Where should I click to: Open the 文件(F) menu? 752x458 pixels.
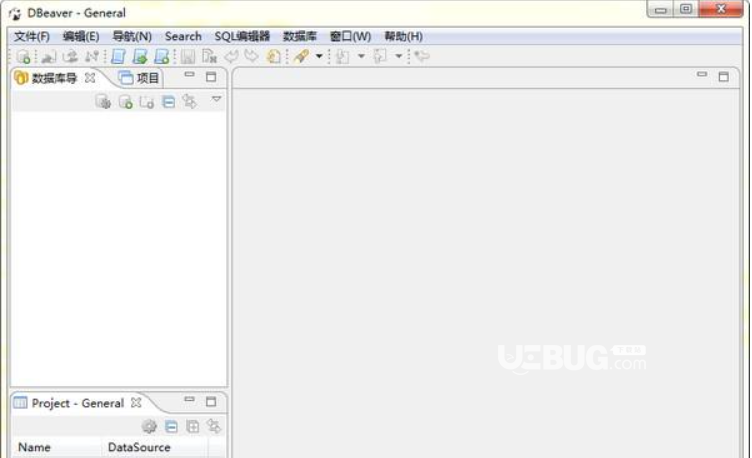pos(32,36)
